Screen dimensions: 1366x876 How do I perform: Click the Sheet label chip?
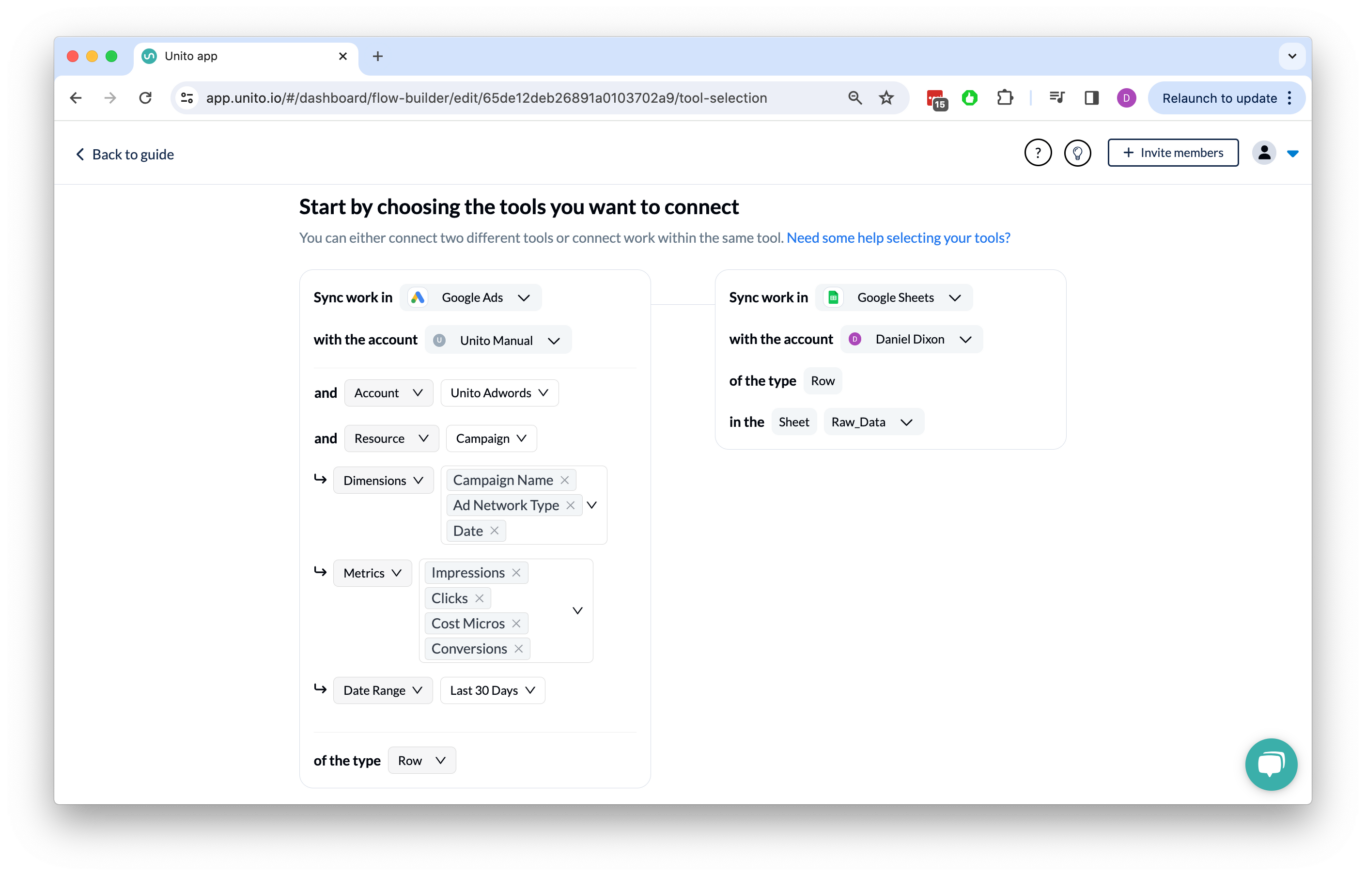pos(794,422)
